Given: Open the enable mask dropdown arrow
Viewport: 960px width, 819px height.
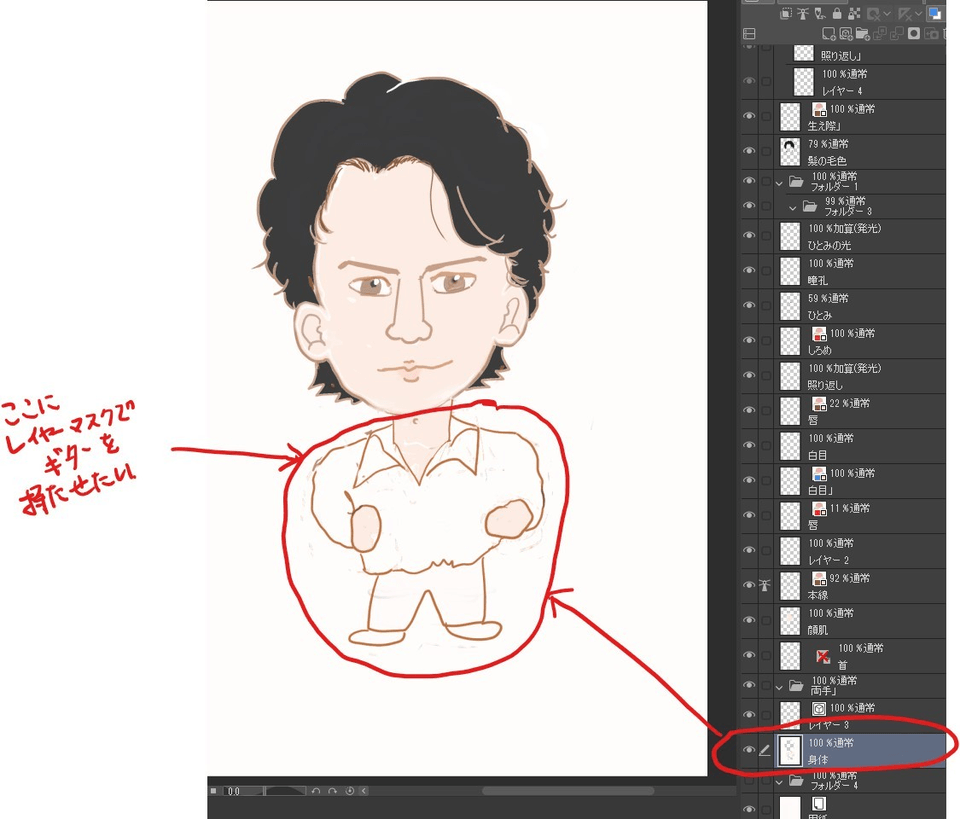Looking at the screenshot, I should (886, 13).
